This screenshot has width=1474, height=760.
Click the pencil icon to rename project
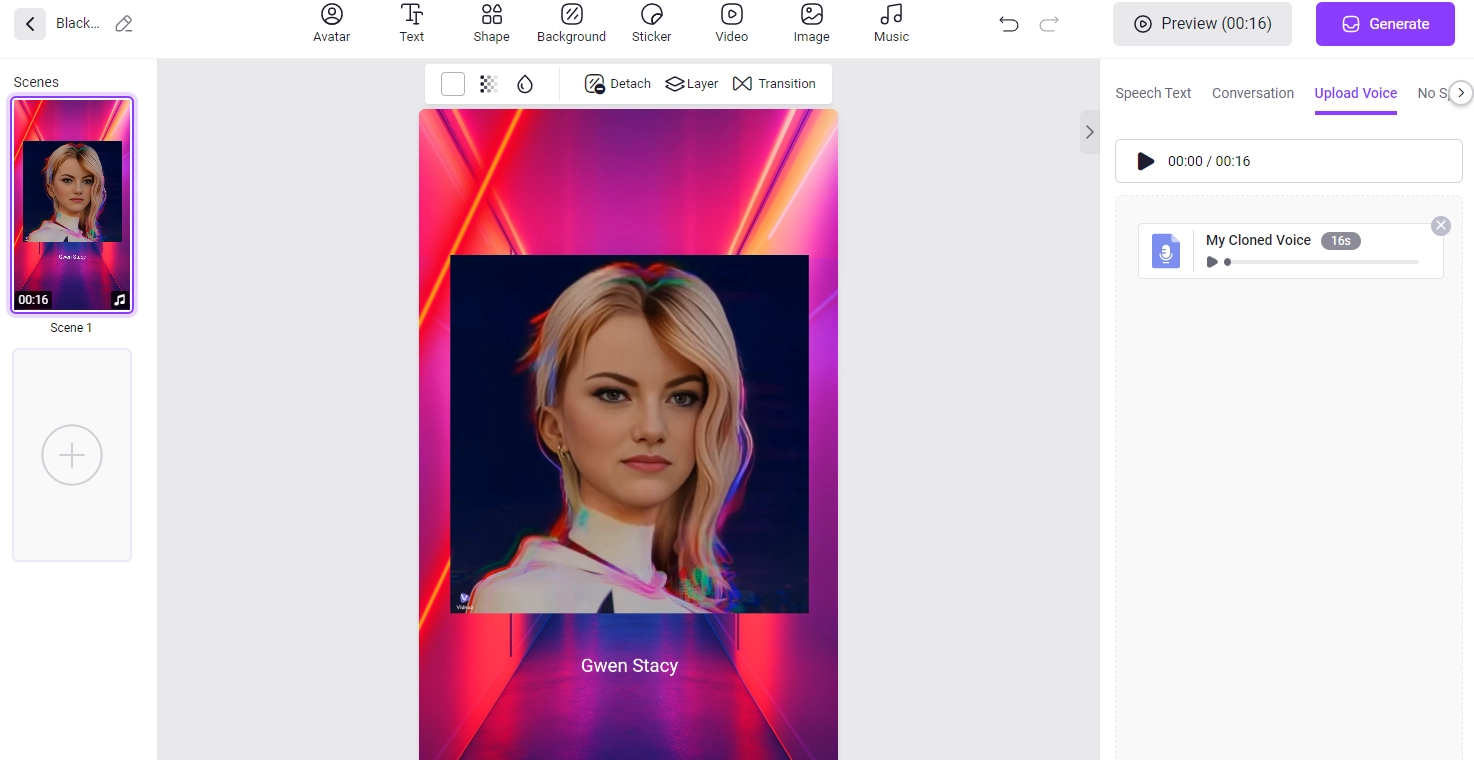point(124,24)
